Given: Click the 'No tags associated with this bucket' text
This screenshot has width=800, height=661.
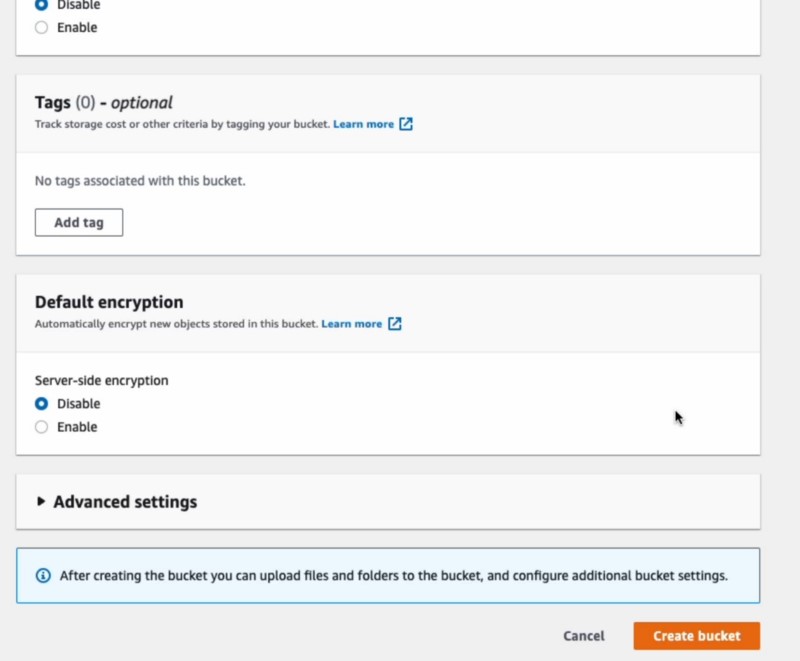Looking at the screenshot, I should click(x=140, y=181).
